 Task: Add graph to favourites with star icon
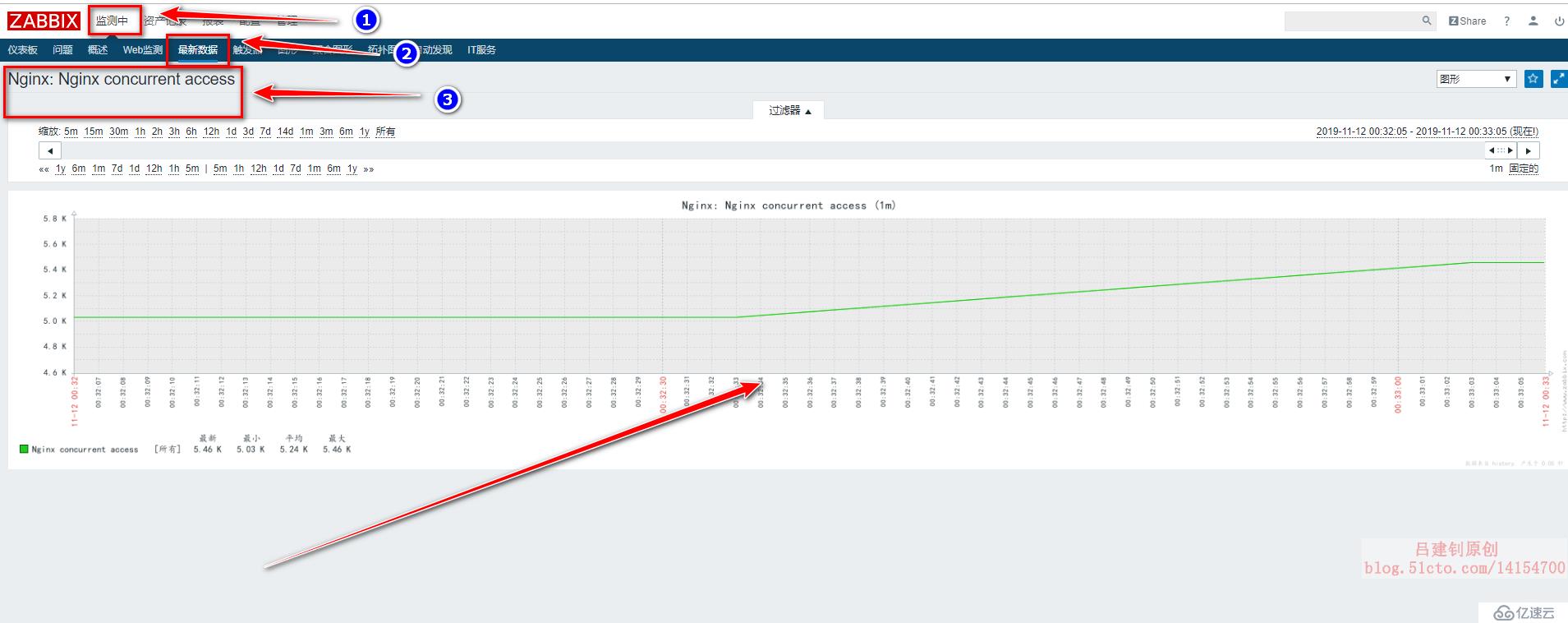[x=1534, y=79]
